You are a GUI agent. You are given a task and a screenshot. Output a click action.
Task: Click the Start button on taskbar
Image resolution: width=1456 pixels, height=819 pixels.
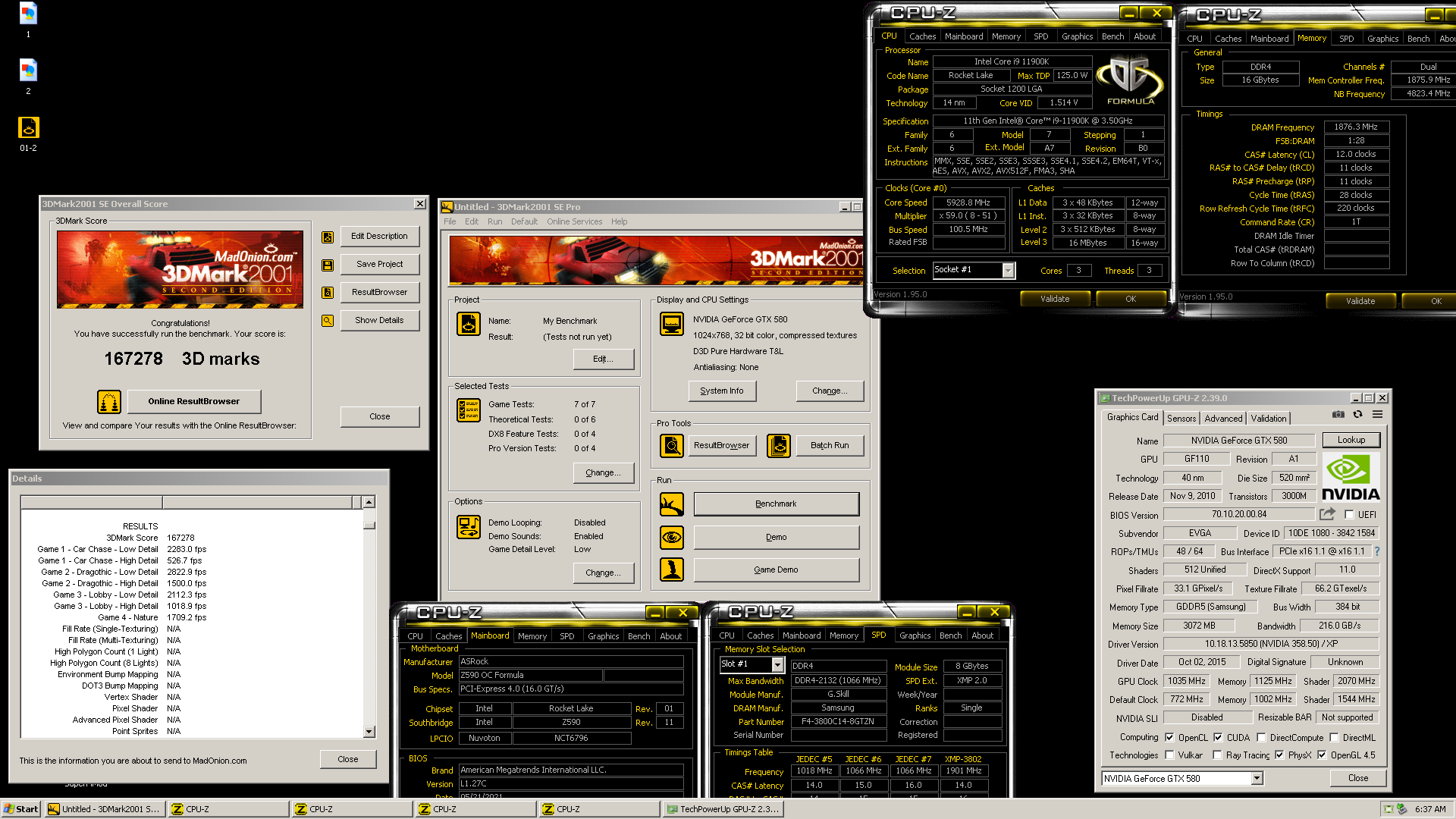click(x=20, y=809)
